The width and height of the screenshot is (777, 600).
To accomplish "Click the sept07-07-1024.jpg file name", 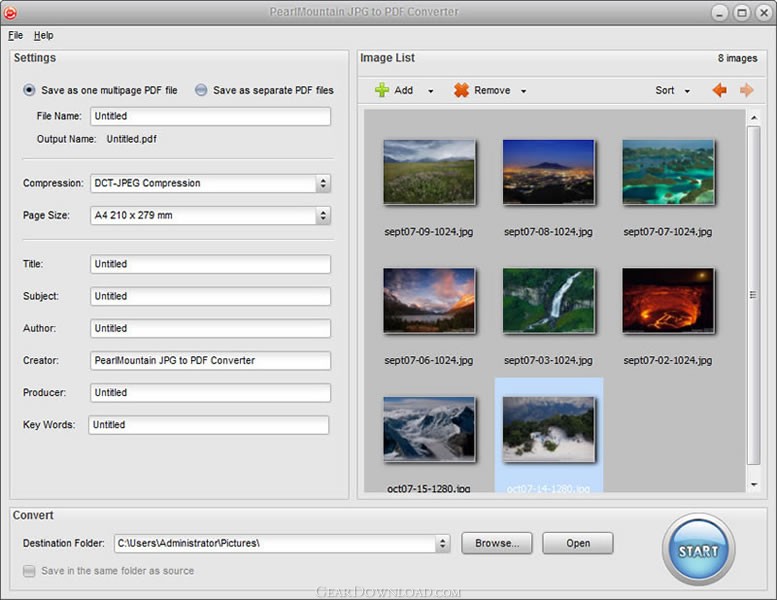I will pyautogui.click(x=667, y=232).
